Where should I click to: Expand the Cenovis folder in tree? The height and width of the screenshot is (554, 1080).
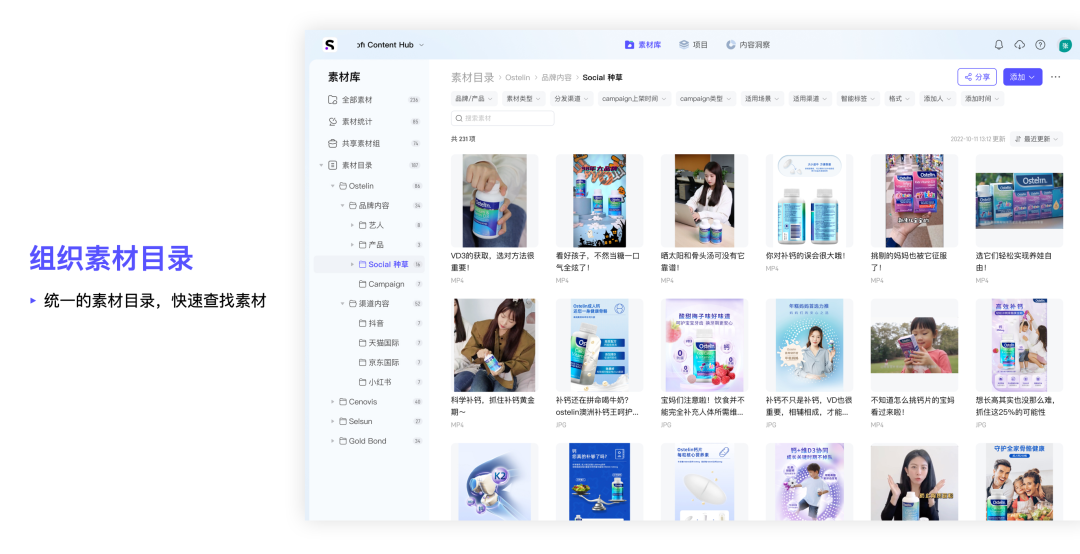click(x=332, y=402)
